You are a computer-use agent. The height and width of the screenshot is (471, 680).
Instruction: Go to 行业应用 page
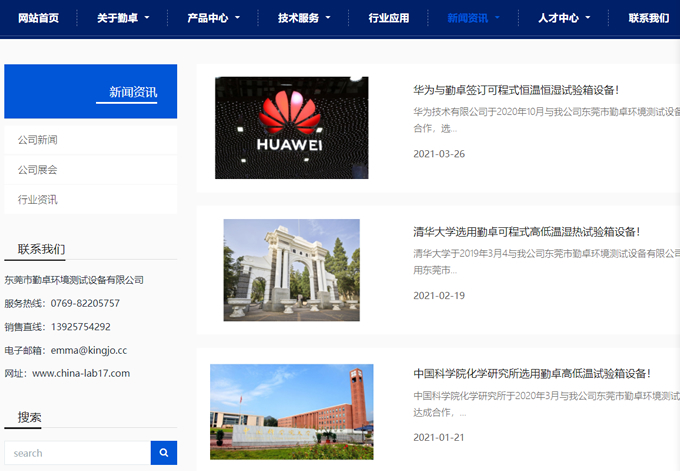389,18
